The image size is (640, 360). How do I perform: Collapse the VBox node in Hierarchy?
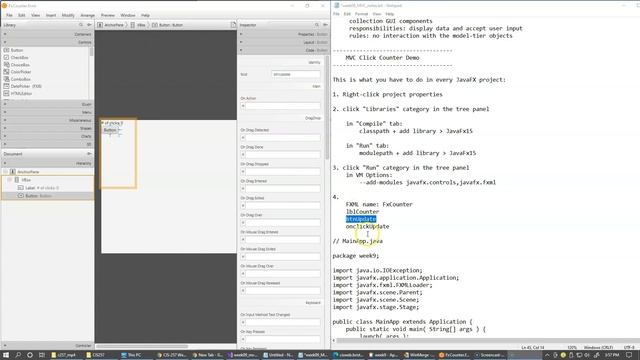click(x=10, y=180)
